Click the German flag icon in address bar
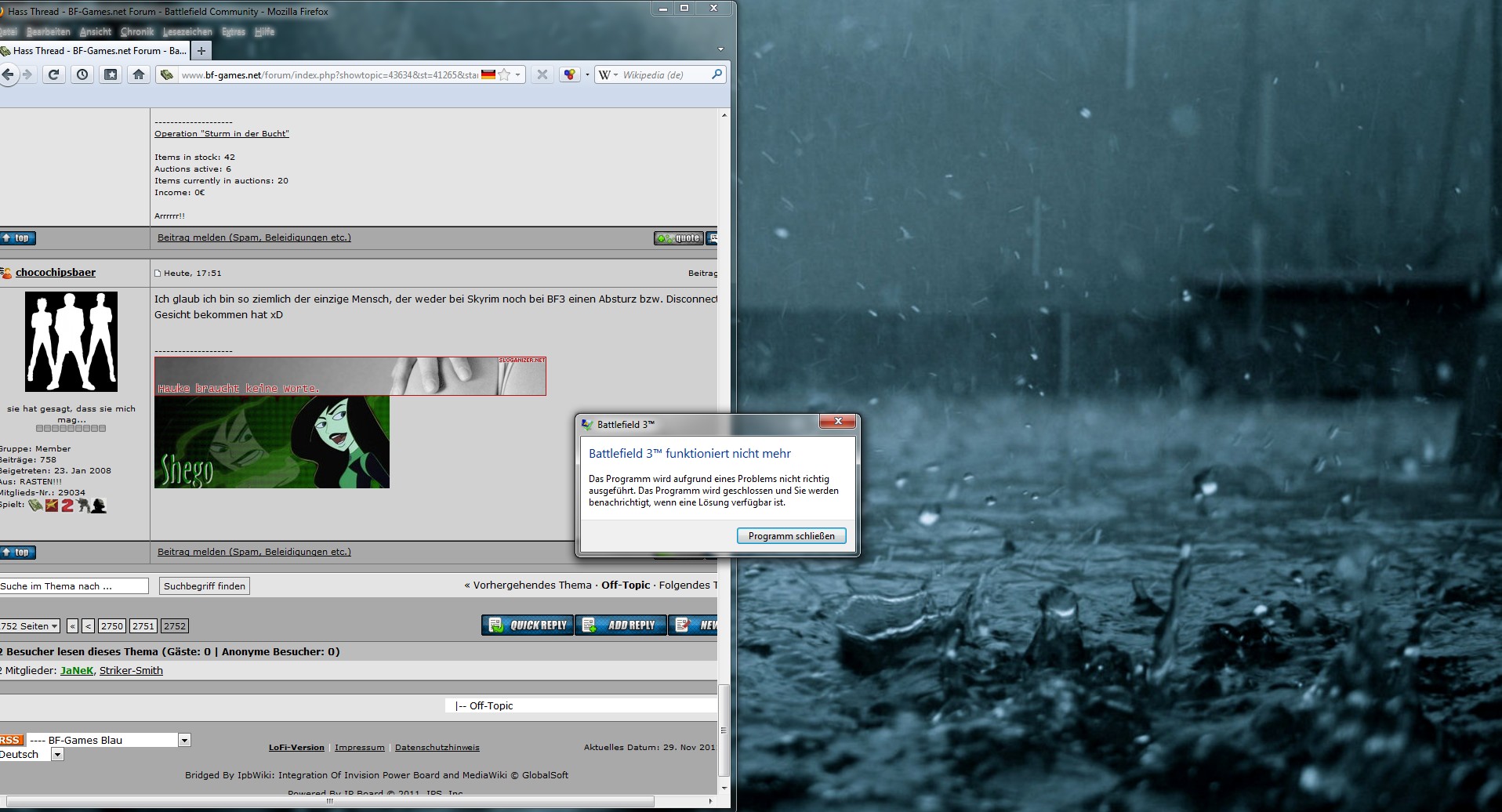The height and width of the screenshot is (812, 1502). tap(488, 74)
